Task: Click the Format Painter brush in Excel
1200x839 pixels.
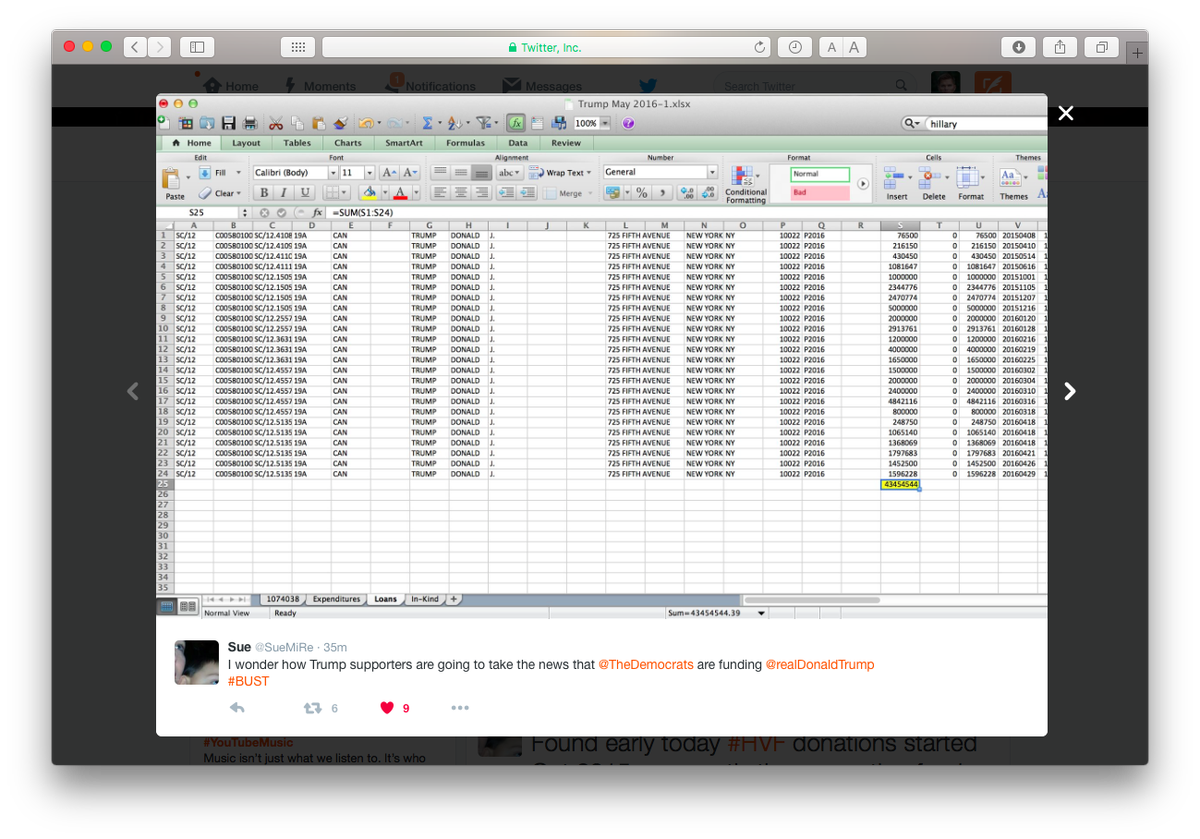Action: (x=341, y=123)
